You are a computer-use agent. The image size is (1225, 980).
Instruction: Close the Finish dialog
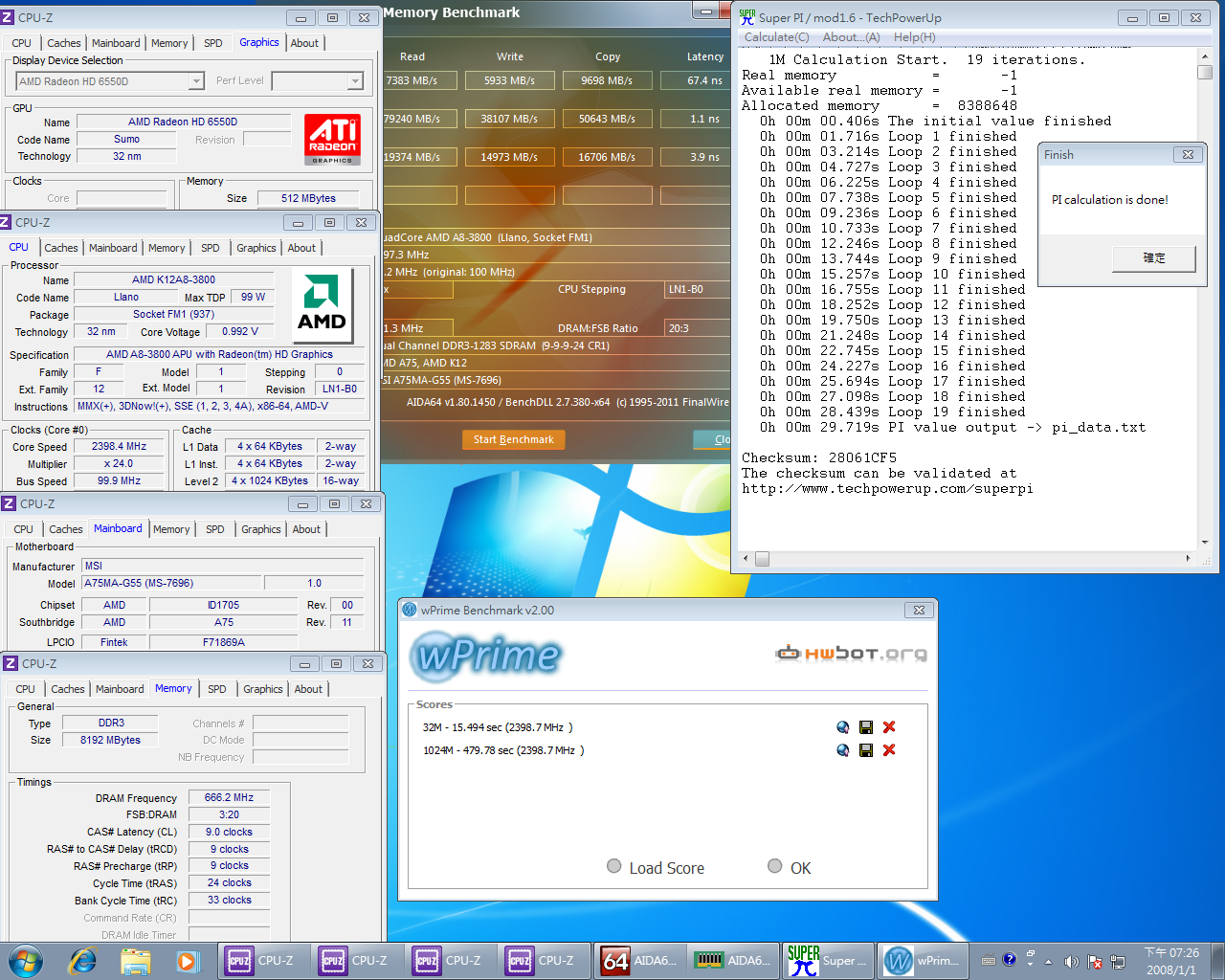(1188, 154)
